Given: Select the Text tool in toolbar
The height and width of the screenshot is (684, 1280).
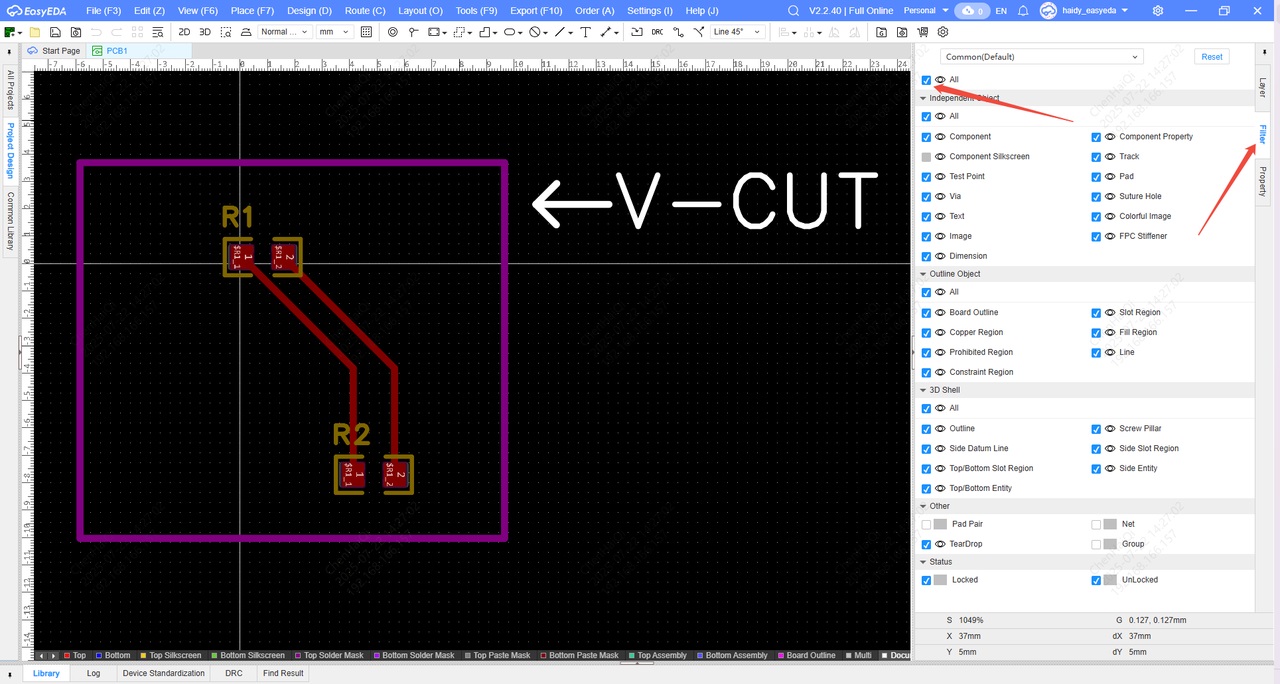Looking at the screenshot, I should pos(585,32).
